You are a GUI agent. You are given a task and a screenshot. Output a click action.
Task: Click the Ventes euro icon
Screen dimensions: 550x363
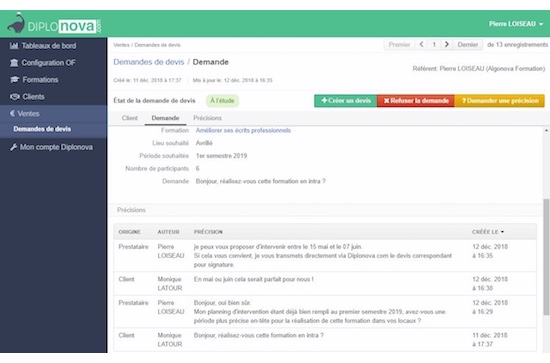point(13,113)
